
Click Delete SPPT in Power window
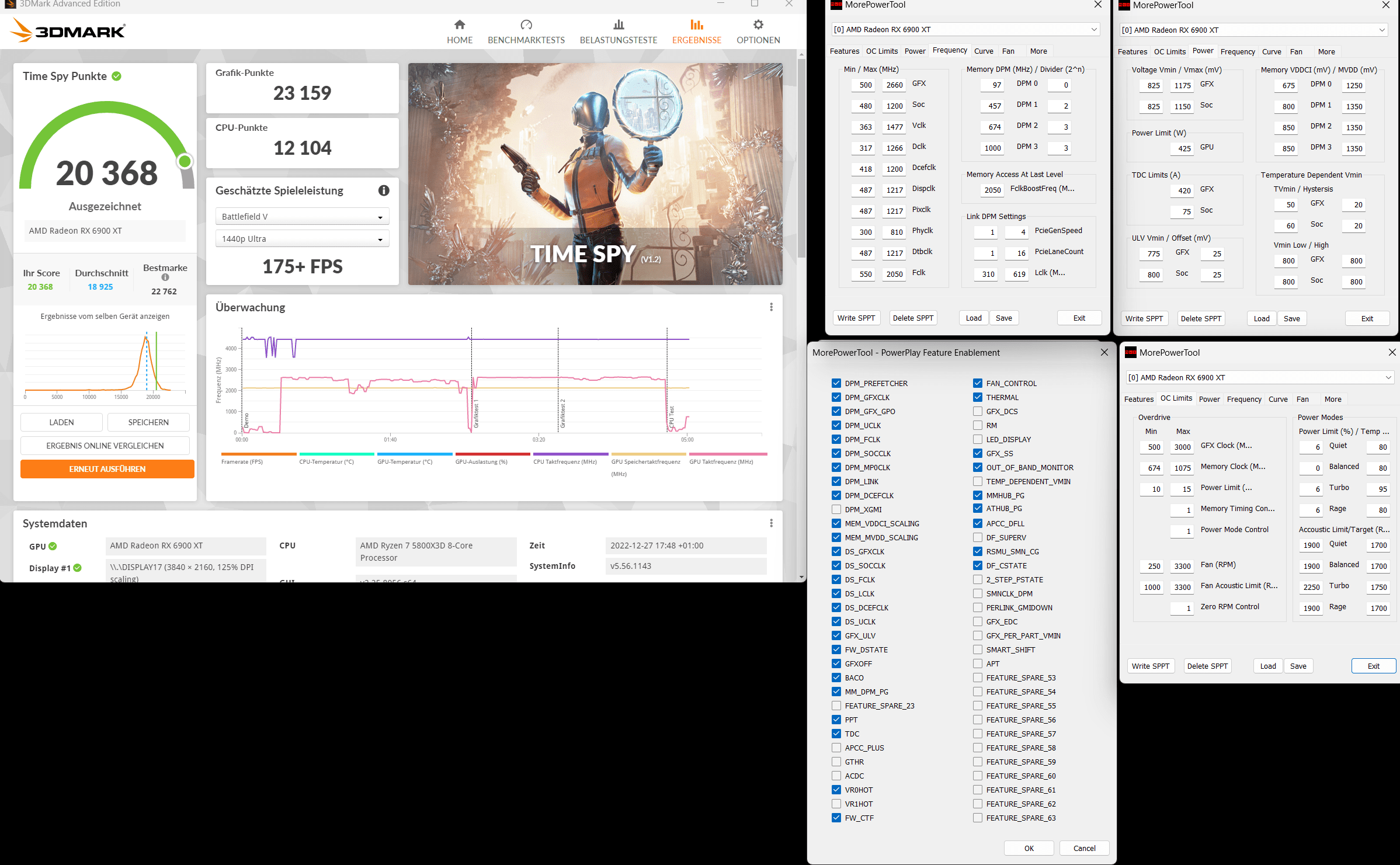[x=1201, y=318]
